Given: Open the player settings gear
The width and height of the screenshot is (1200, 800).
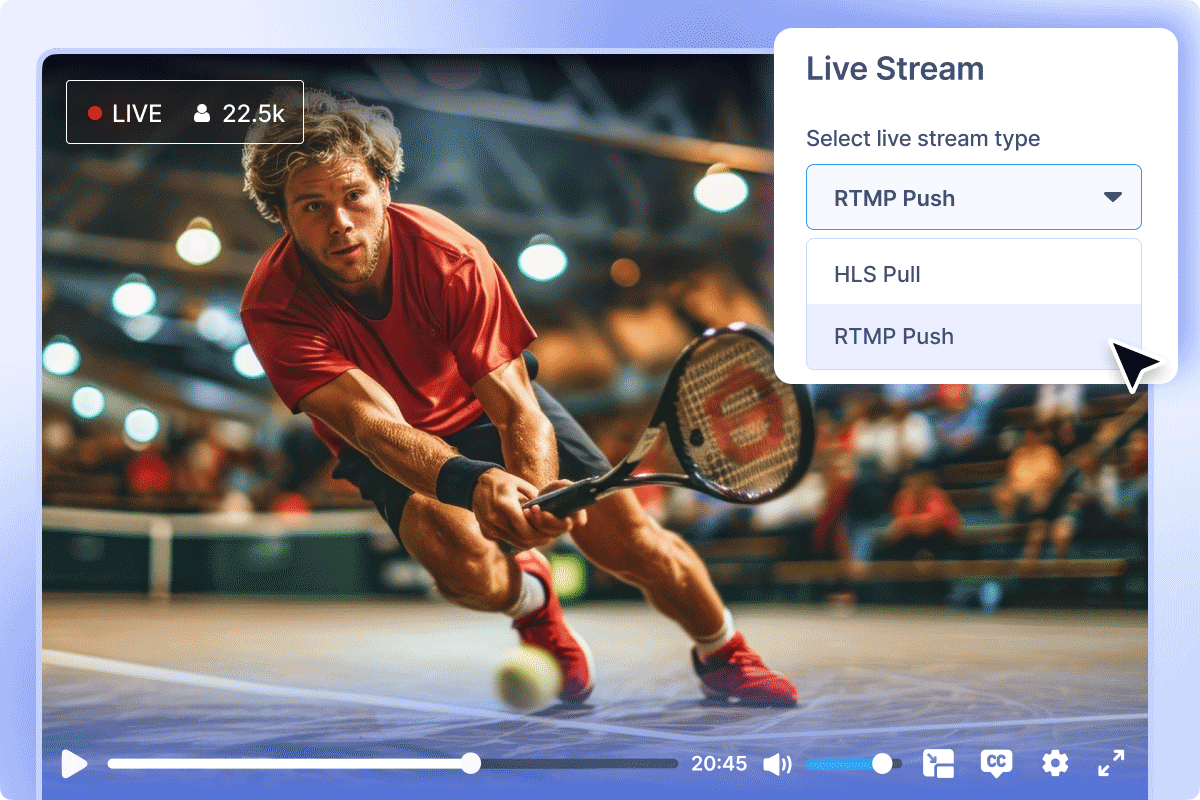Looking at the screenshot, I should point(1055,763).
